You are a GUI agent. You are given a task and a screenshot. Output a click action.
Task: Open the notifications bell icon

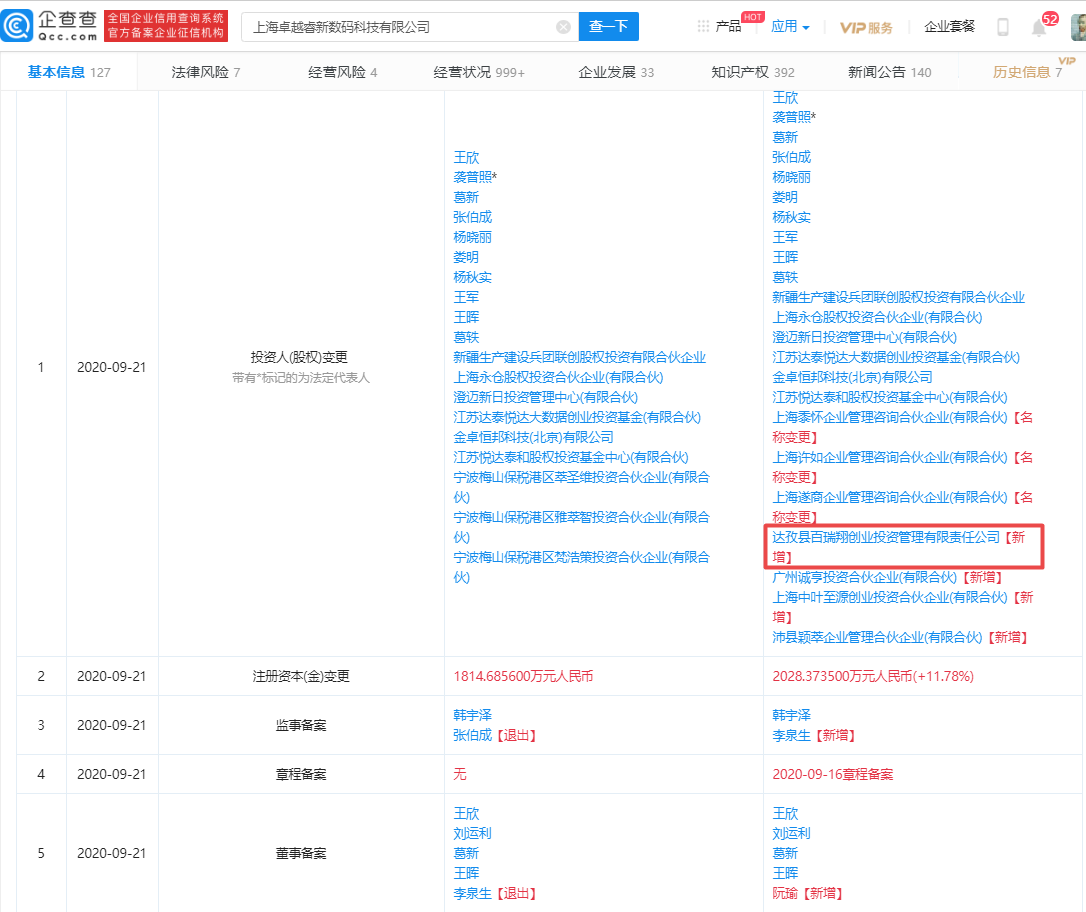click(1039, 28)
